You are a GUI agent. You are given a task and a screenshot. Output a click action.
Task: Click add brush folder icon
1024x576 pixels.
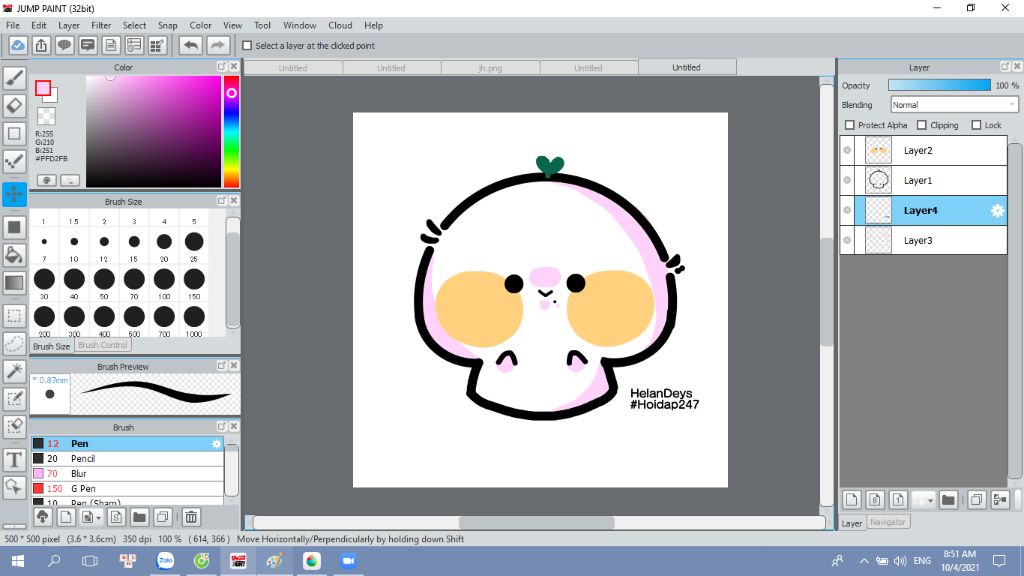(x=139, y=517)
